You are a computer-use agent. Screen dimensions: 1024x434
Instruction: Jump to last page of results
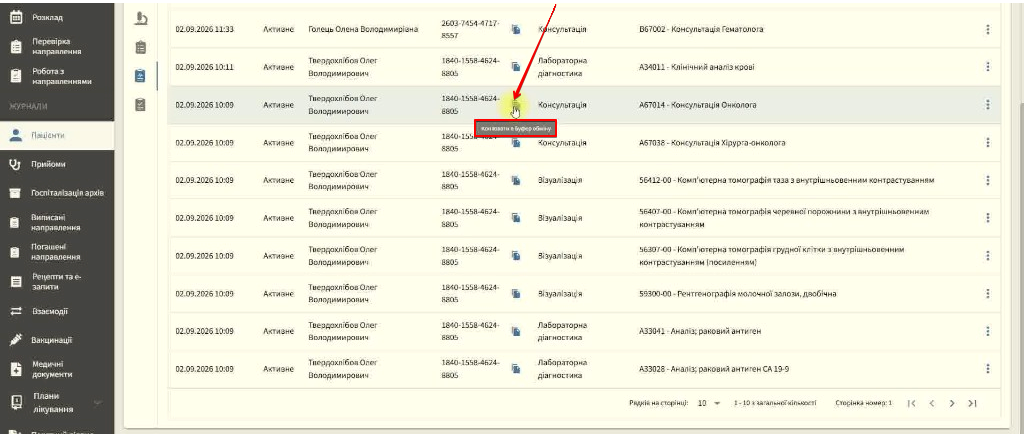(972, 403)
